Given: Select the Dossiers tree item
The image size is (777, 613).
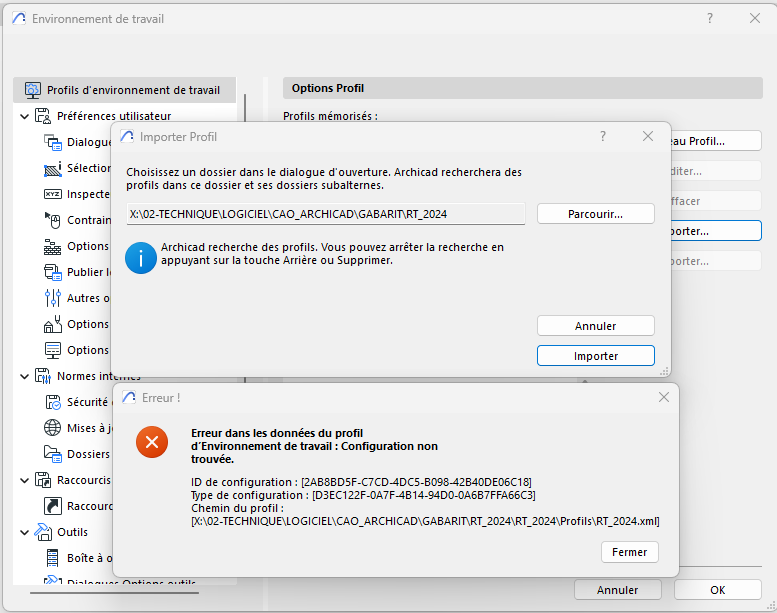Looking at the screenshot, I should [x=88, y=454].
